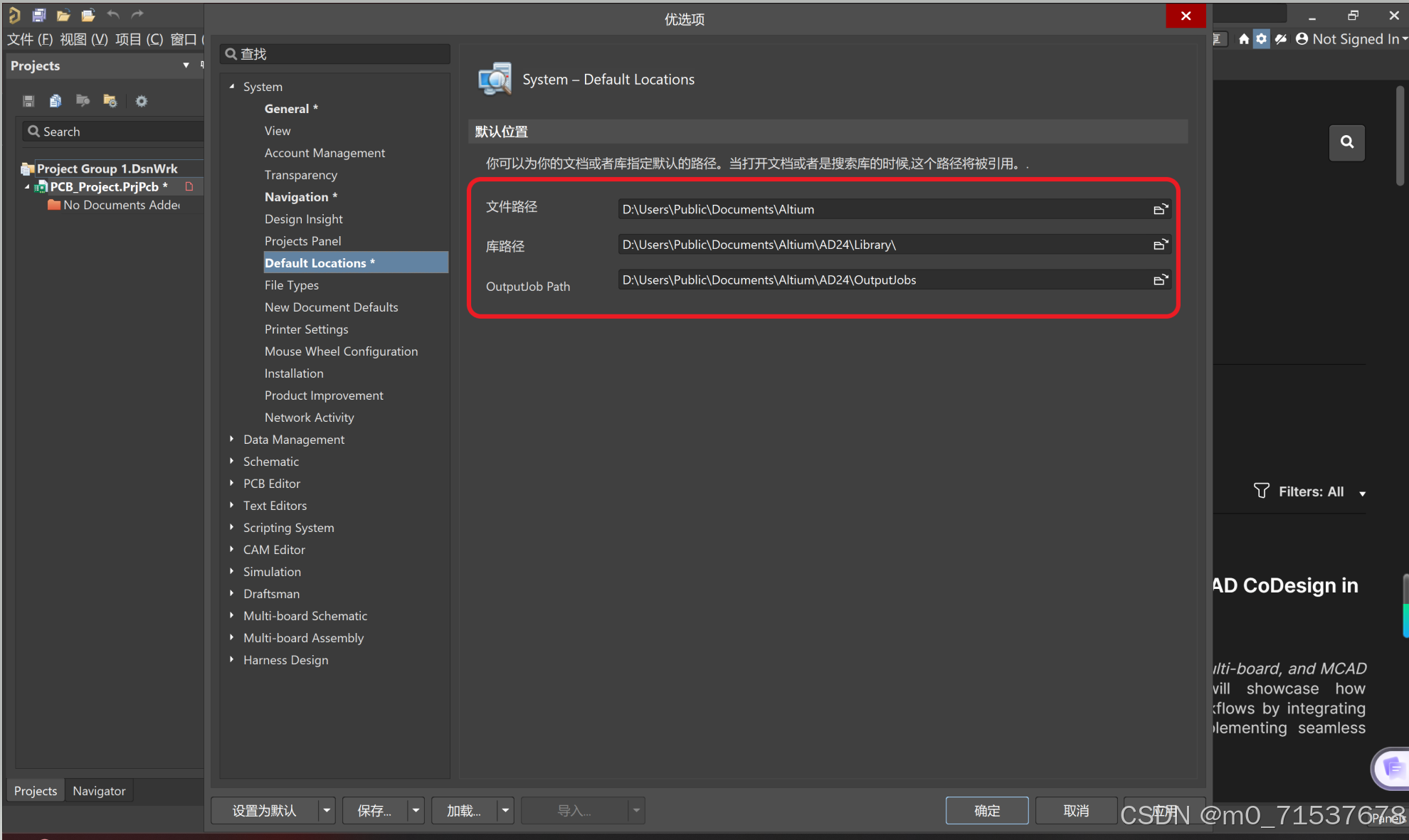Open the 文件 (F) menu
Viewport: 1409px width, 840px height.
tap(30, 39)
